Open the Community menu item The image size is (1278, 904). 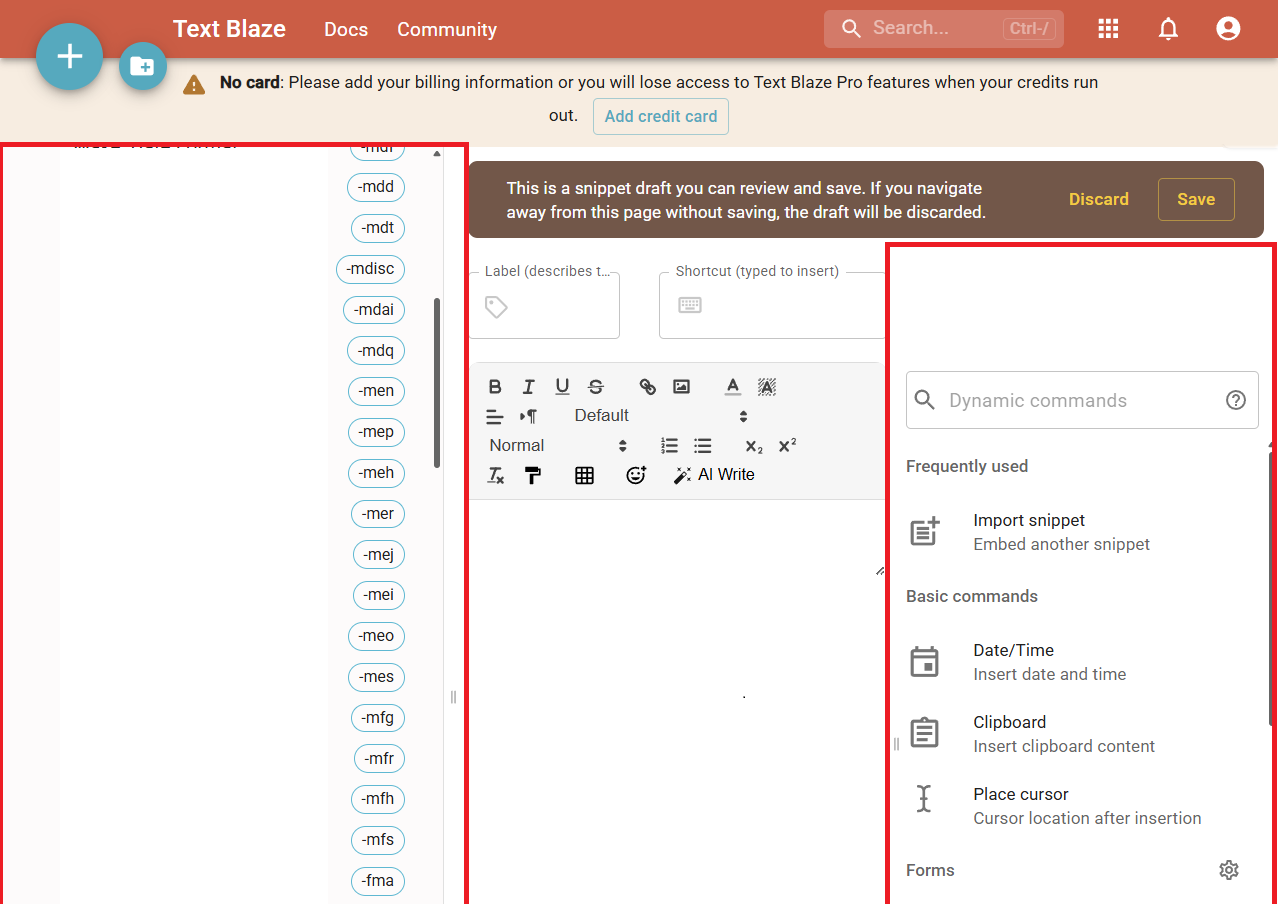tap(447, 29)
